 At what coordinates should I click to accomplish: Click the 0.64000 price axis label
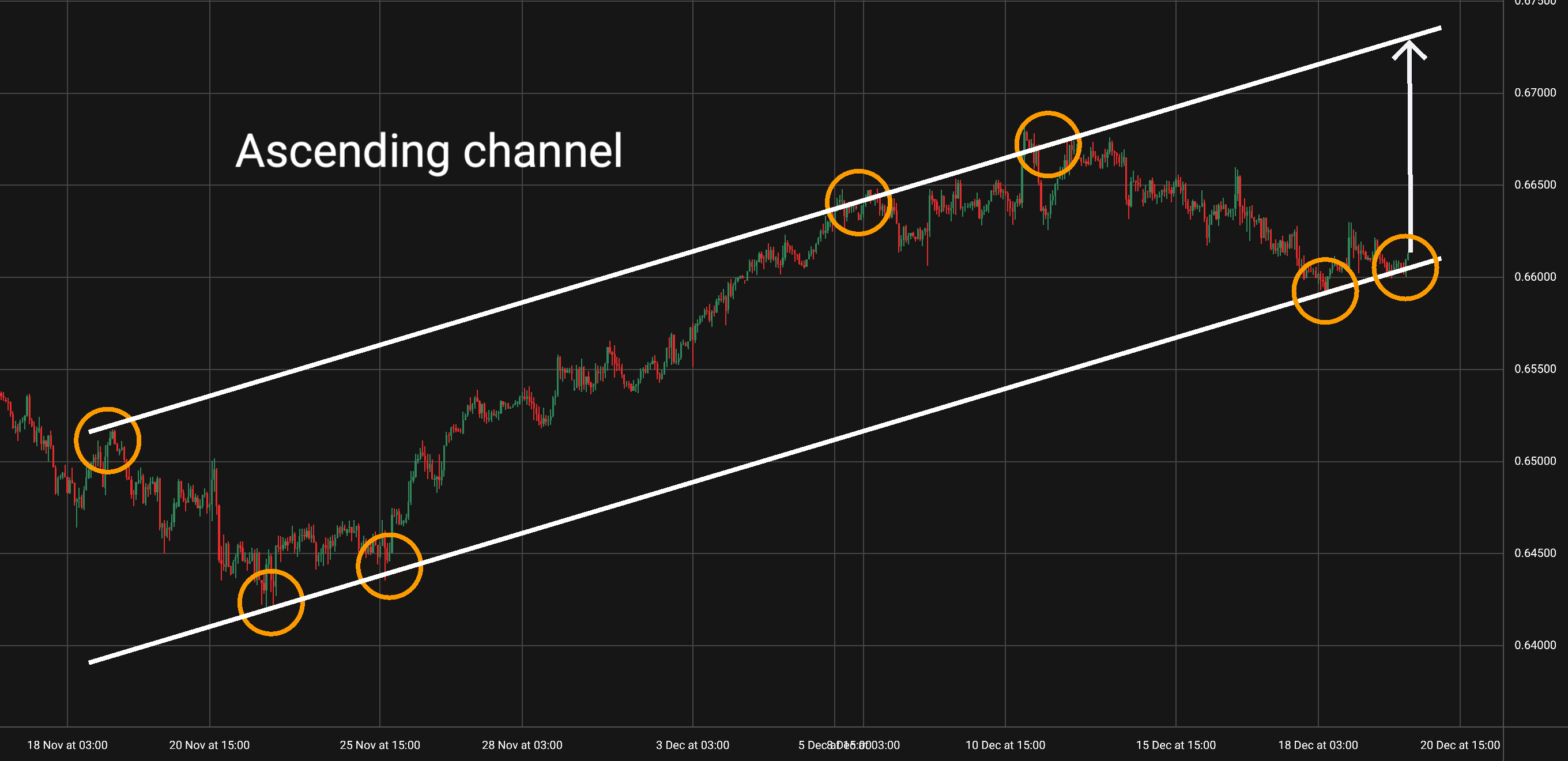pos(1535,645)
